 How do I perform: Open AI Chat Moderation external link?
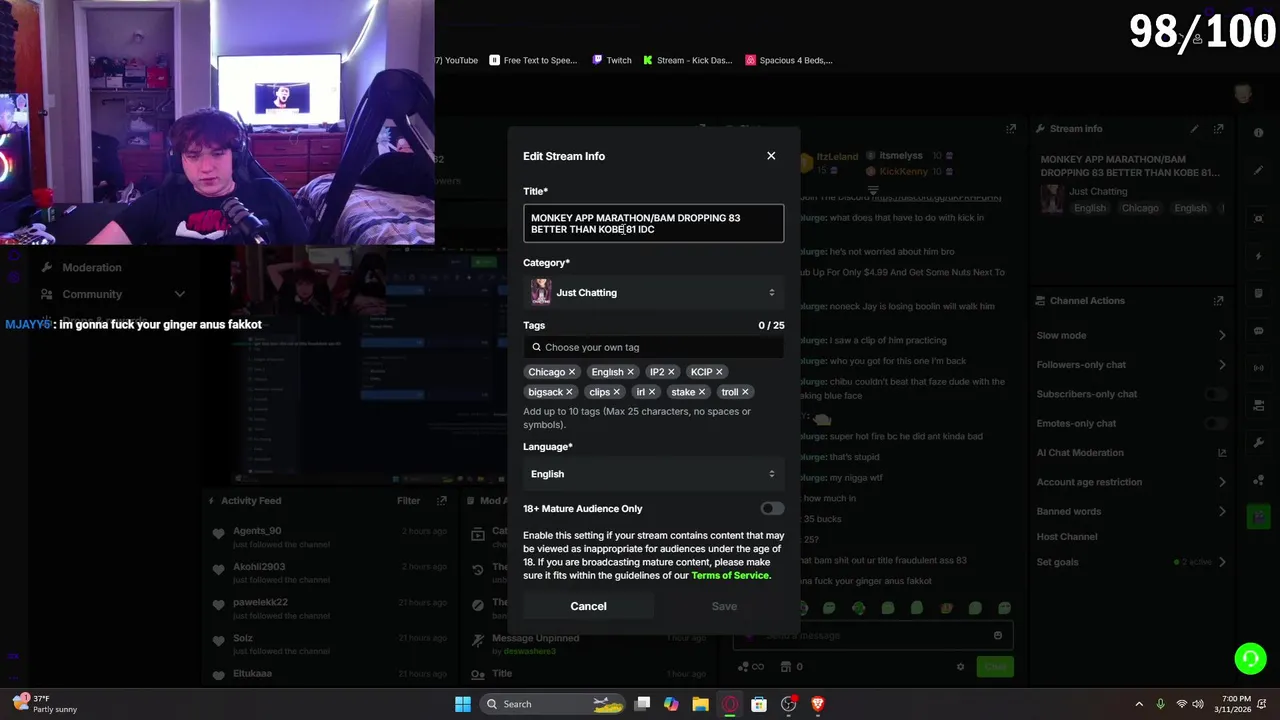click(x=1222, y=453)
